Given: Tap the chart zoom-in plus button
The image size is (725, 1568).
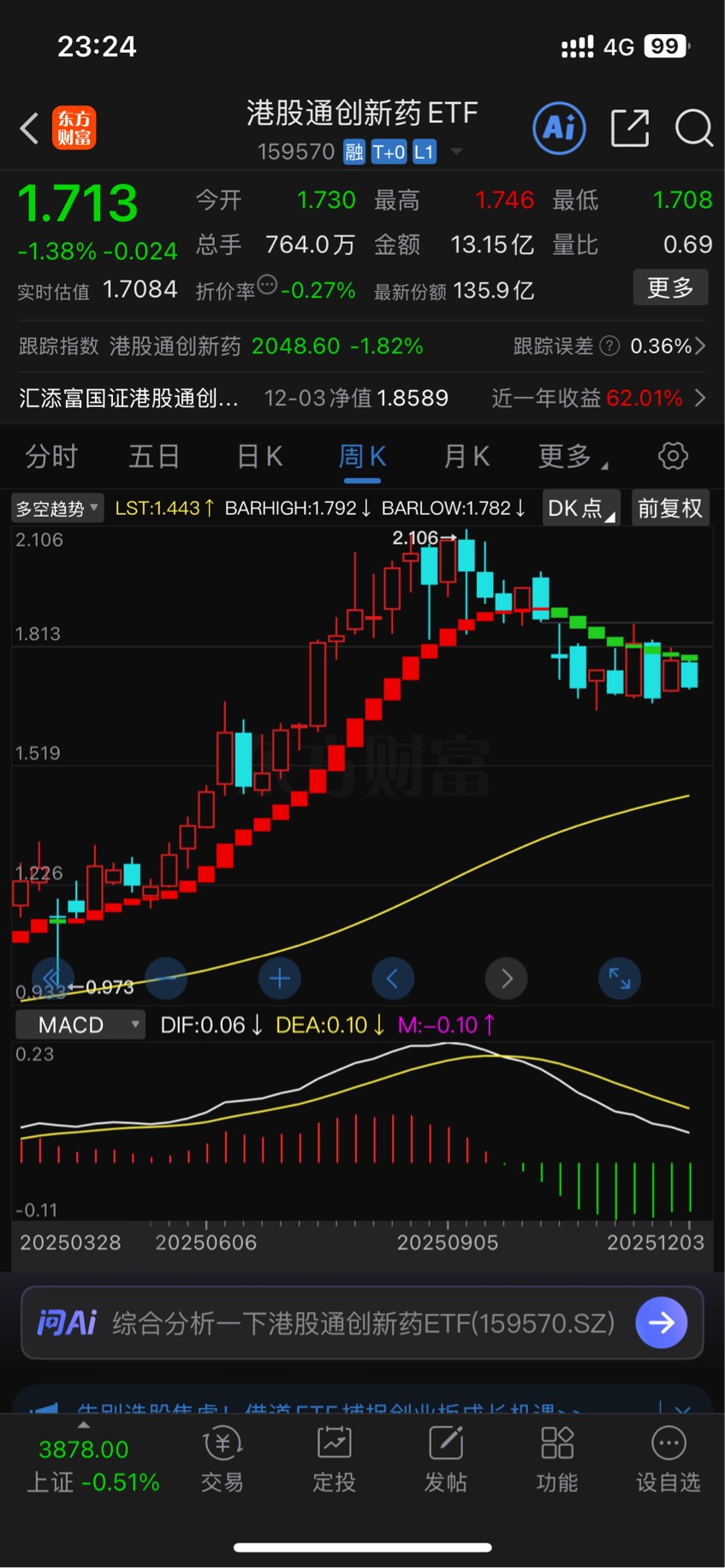Looking at the screenshot, I should coord(279,979).
